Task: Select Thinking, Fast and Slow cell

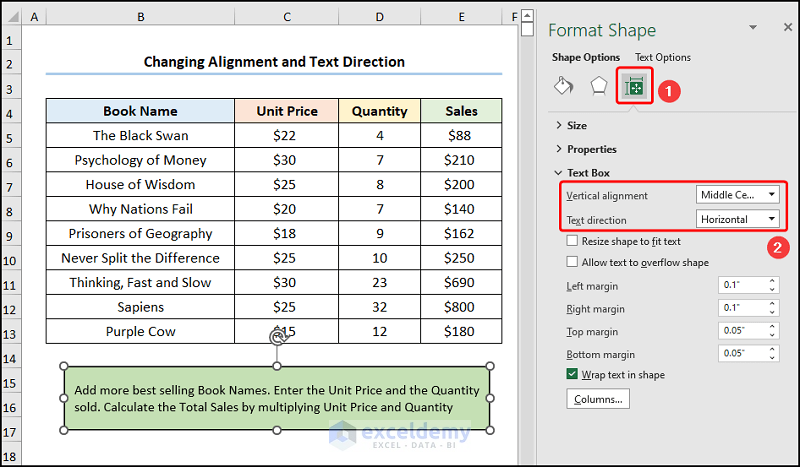Action: (x=140, y=282)
